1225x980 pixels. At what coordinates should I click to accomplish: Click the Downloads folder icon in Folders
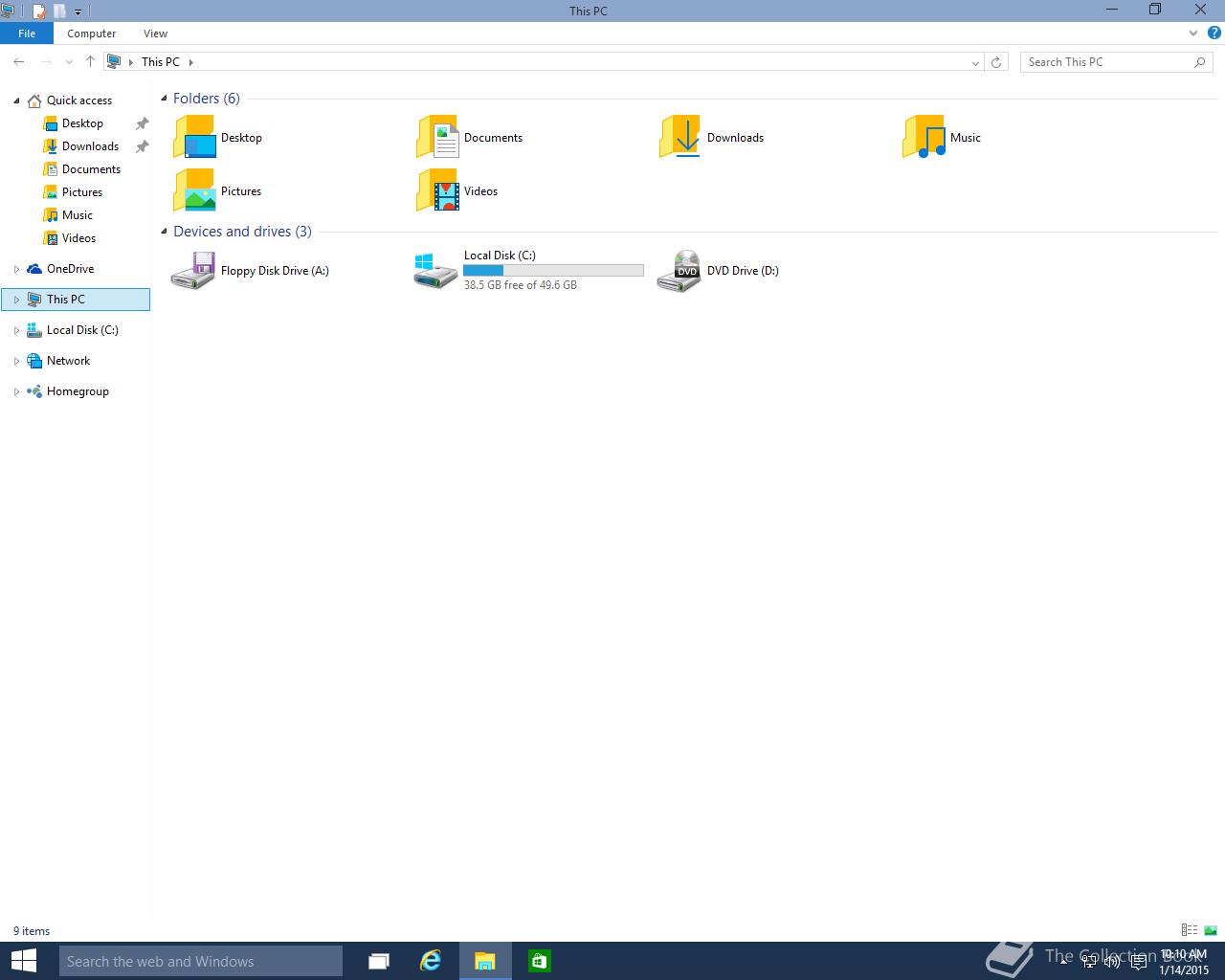[679, 137]
